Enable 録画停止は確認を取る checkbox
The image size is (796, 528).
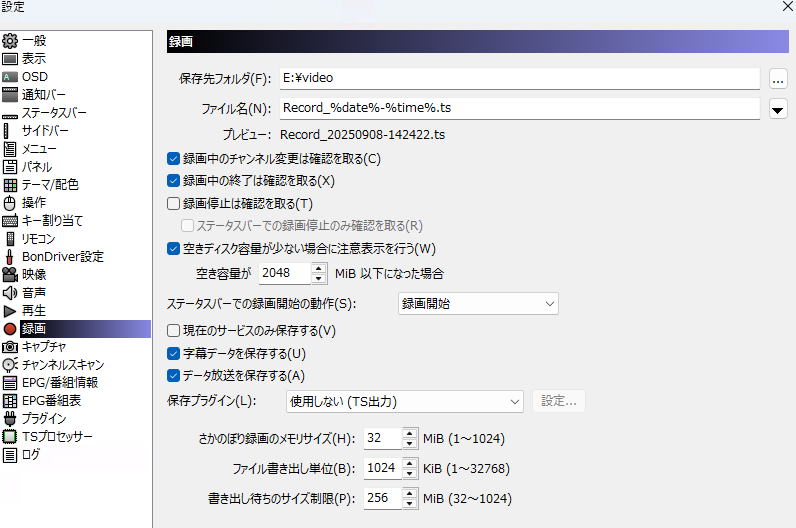174,204
